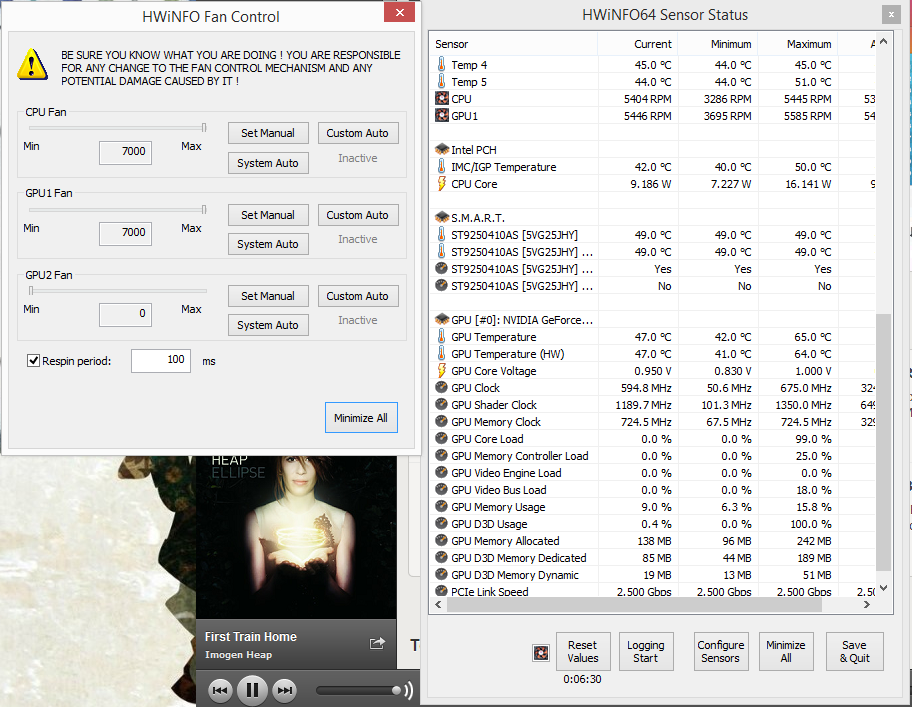Click the Maximum column header
The height and width of the screenshot is (707, 912).
pyautogui.click(x=797, y=44)
